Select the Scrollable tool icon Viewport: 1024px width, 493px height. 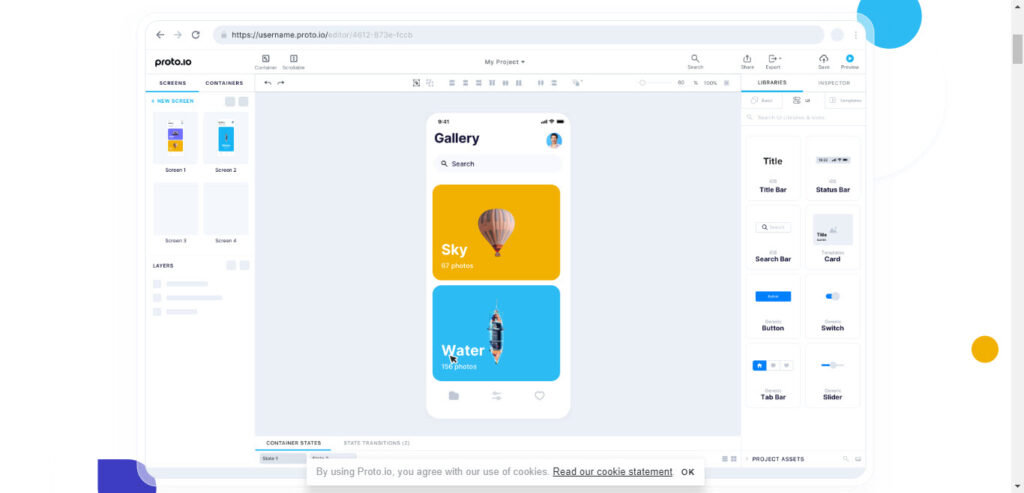point(294,59)
